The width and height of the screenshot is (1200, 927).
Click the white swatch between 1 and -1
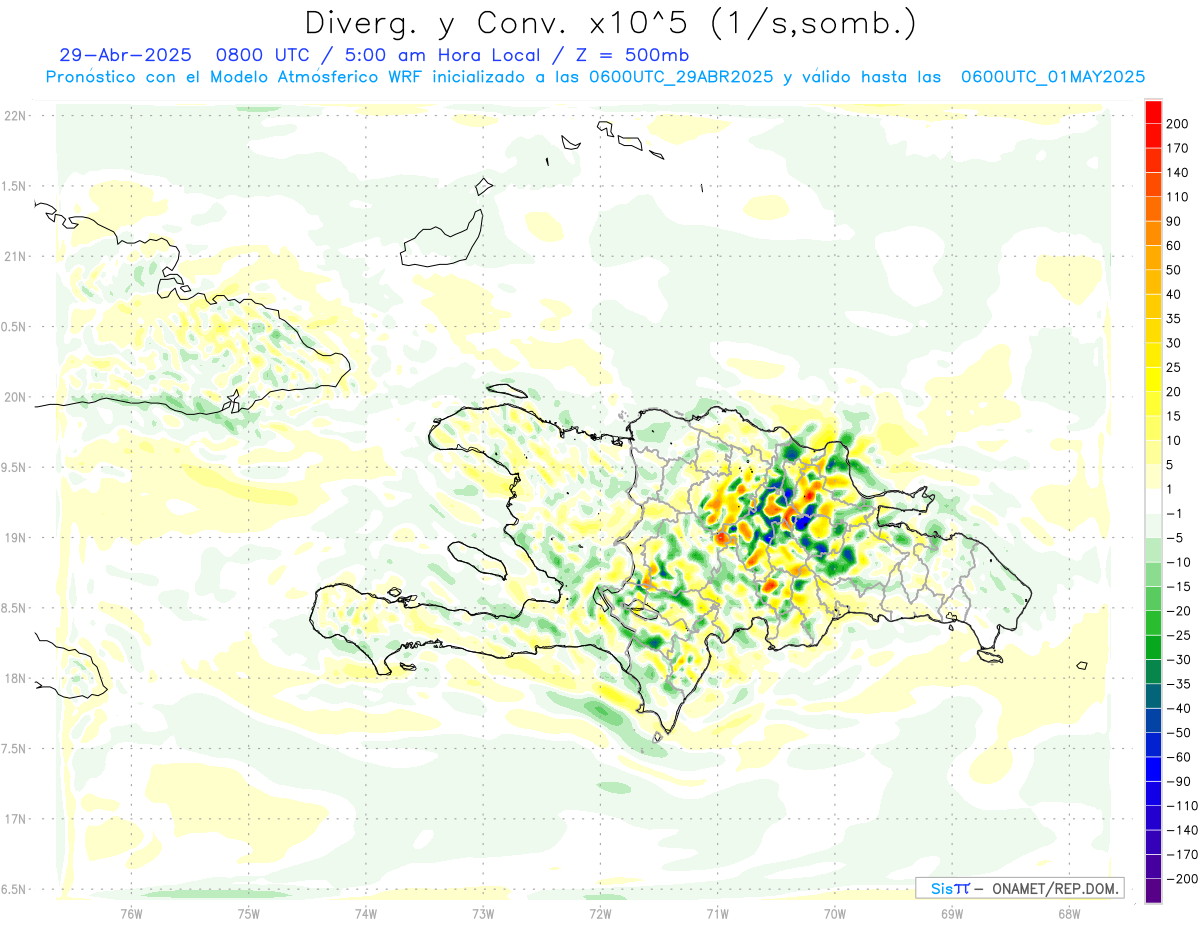point(1153,501)
